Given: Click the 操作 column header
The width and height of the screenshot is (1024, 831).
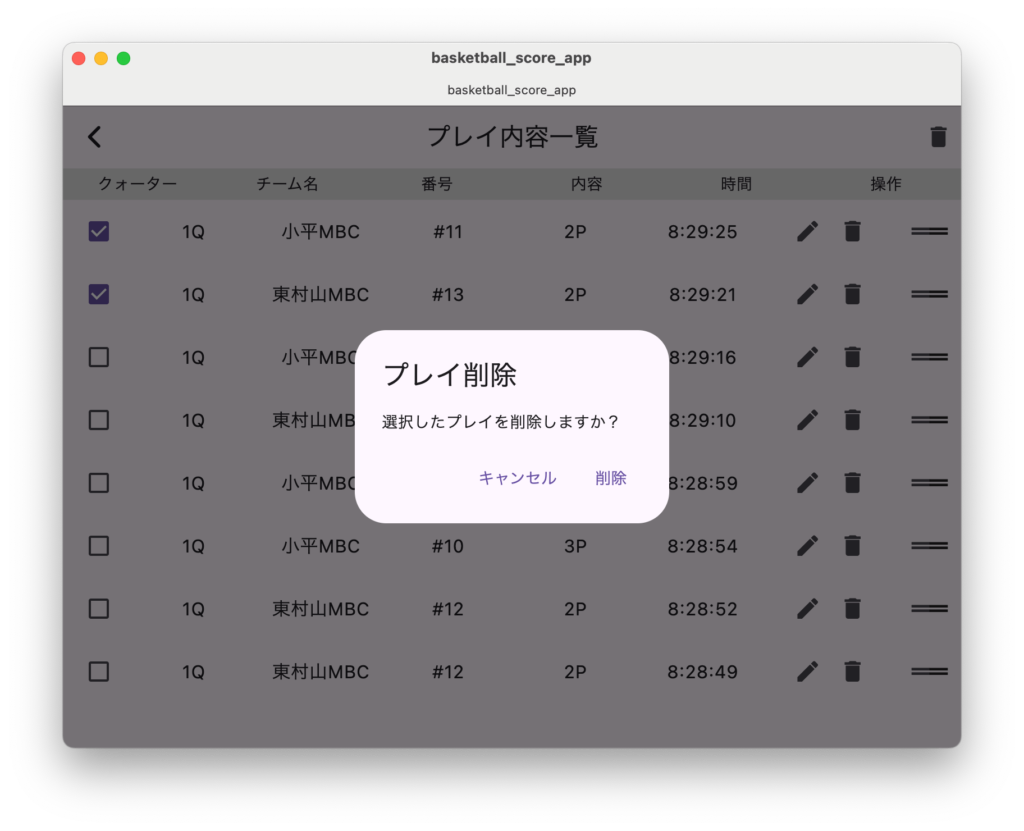Looking at the screenshot, I should click(886, 184).
